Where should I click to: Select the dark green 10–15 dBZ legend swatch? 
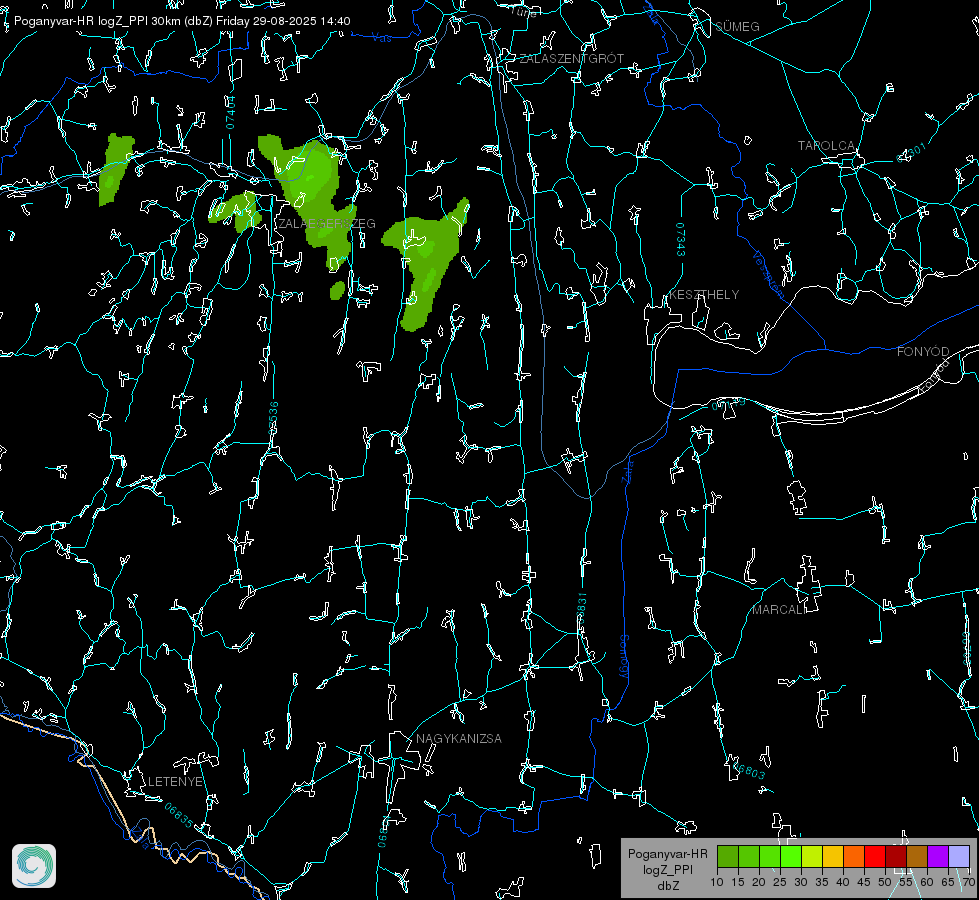point(728,856)
